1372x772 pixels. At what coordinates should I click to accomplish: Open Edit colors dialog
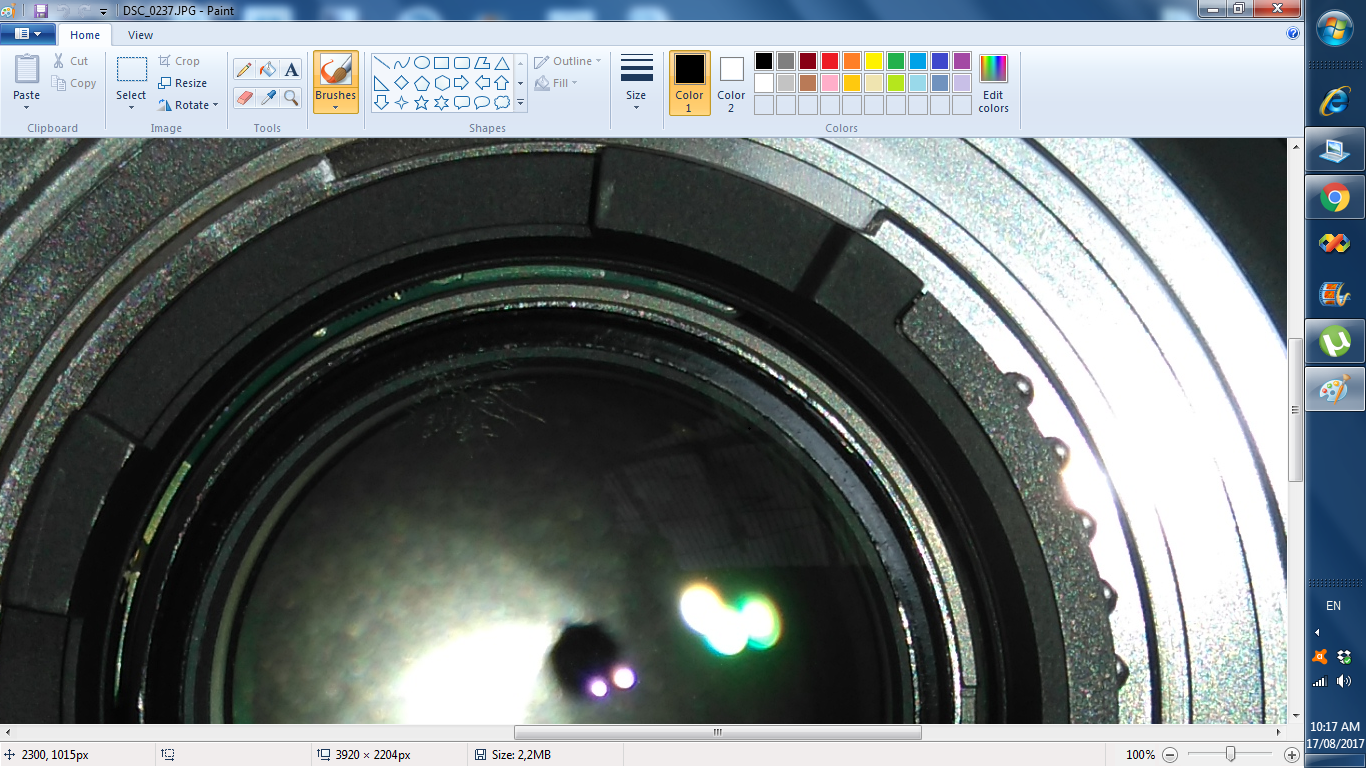(x=993, y=84)
